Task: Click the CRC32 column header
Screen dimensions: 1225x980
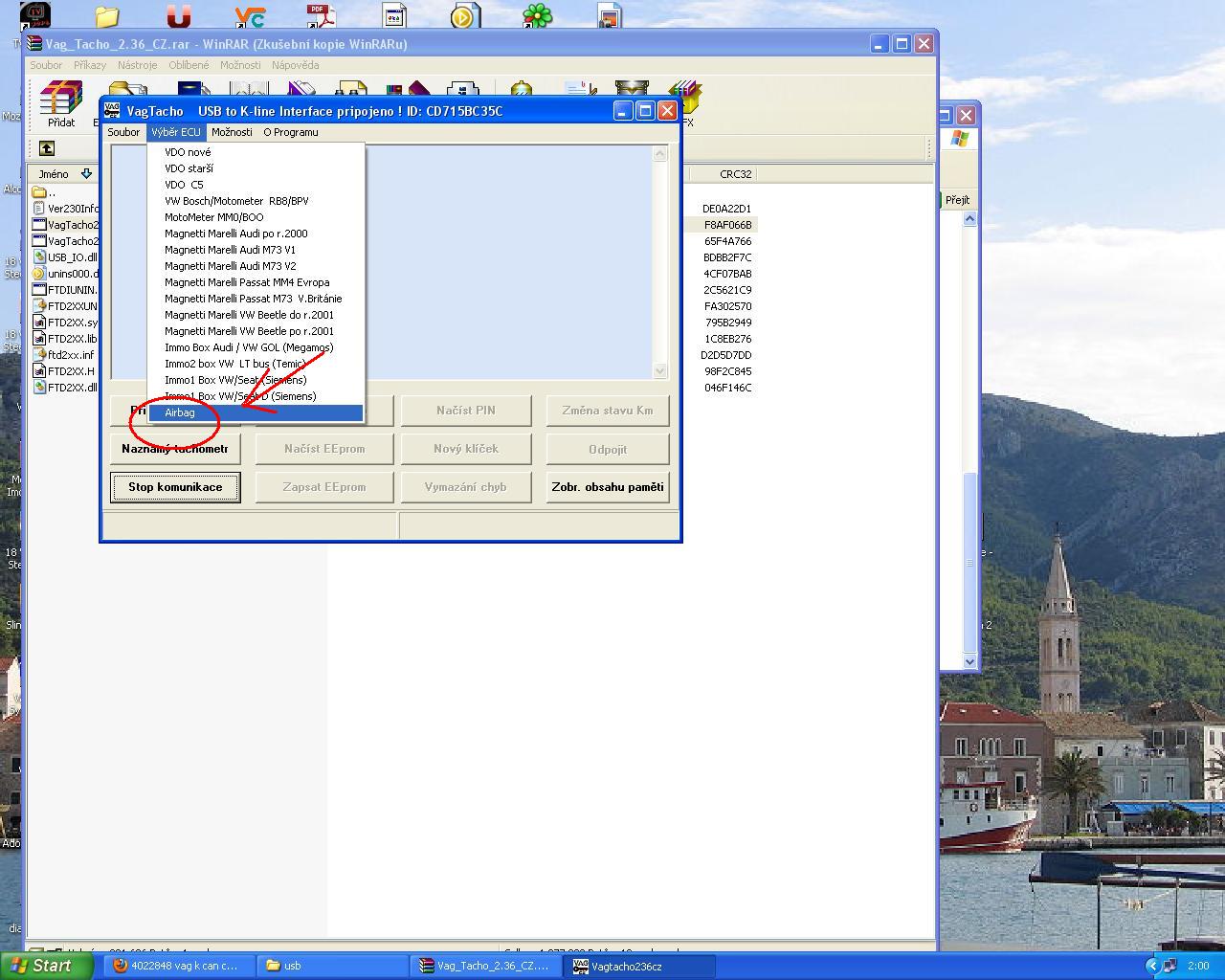Action: [x=735, y=174]
